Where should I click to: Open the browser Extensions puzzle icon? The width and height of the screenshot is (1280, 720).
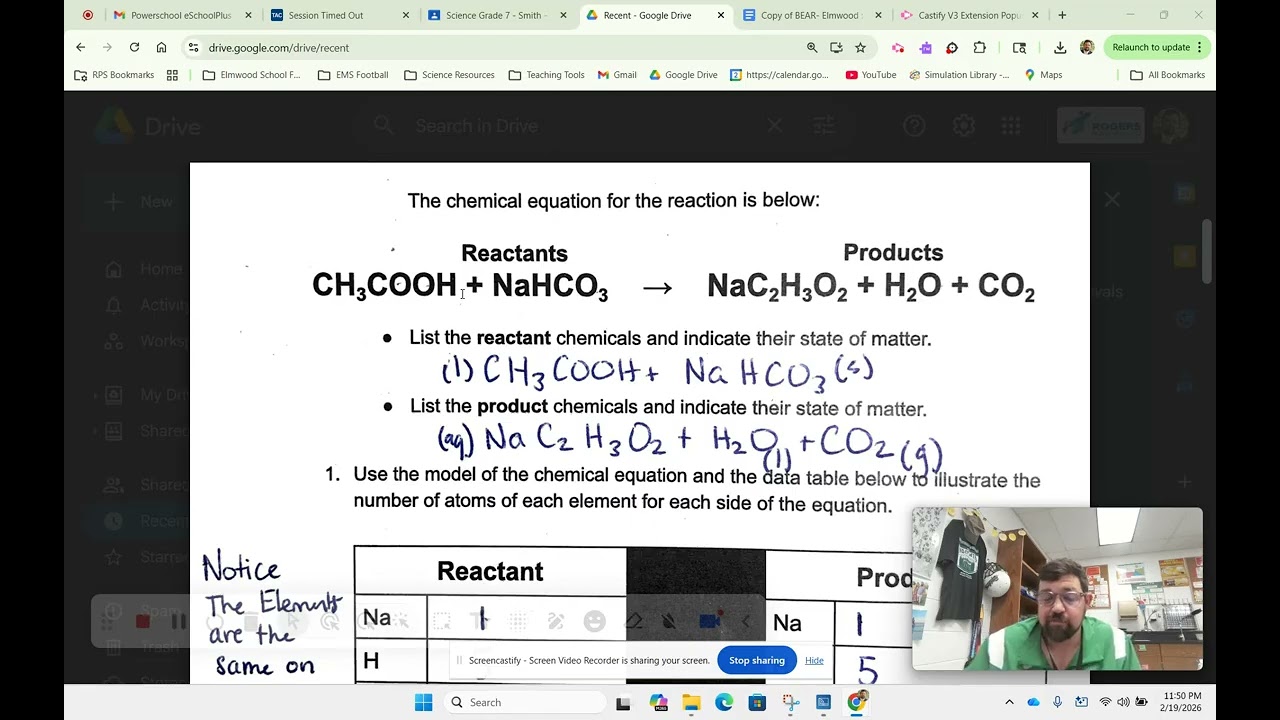[x=979, y=47]
